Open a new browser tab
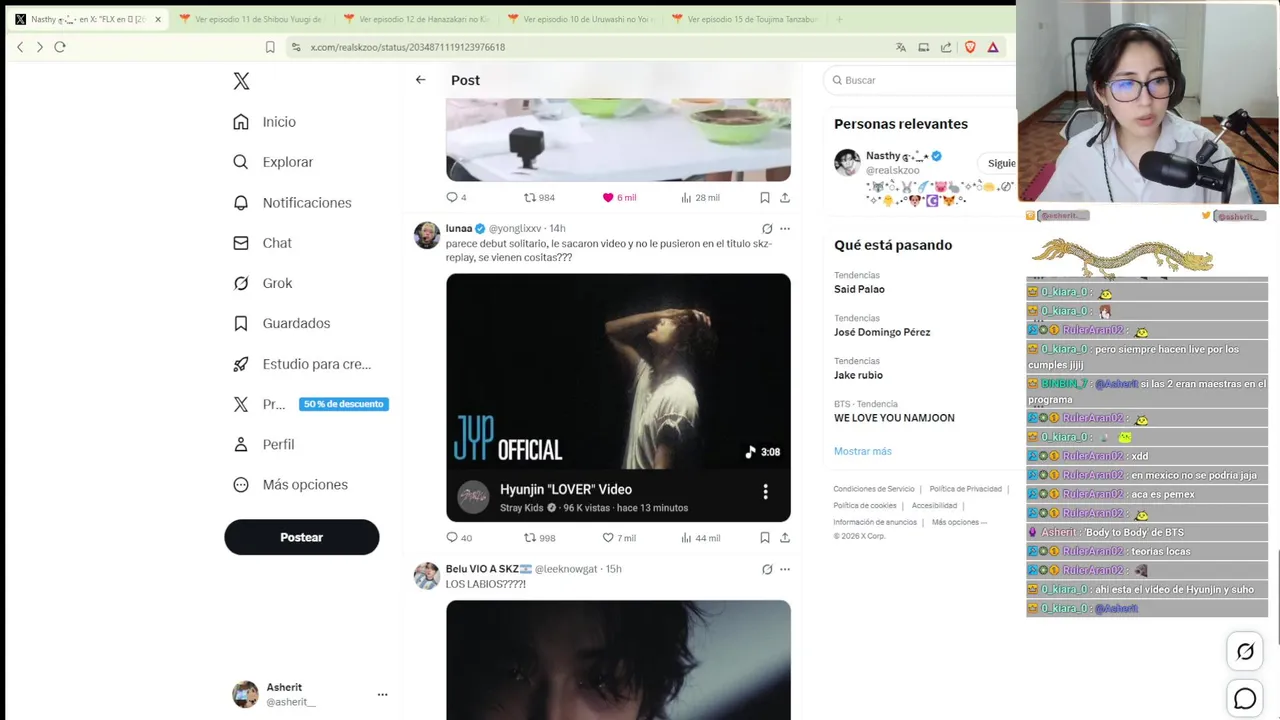Screen dimensions: 1280x720 tap(839, 19)
